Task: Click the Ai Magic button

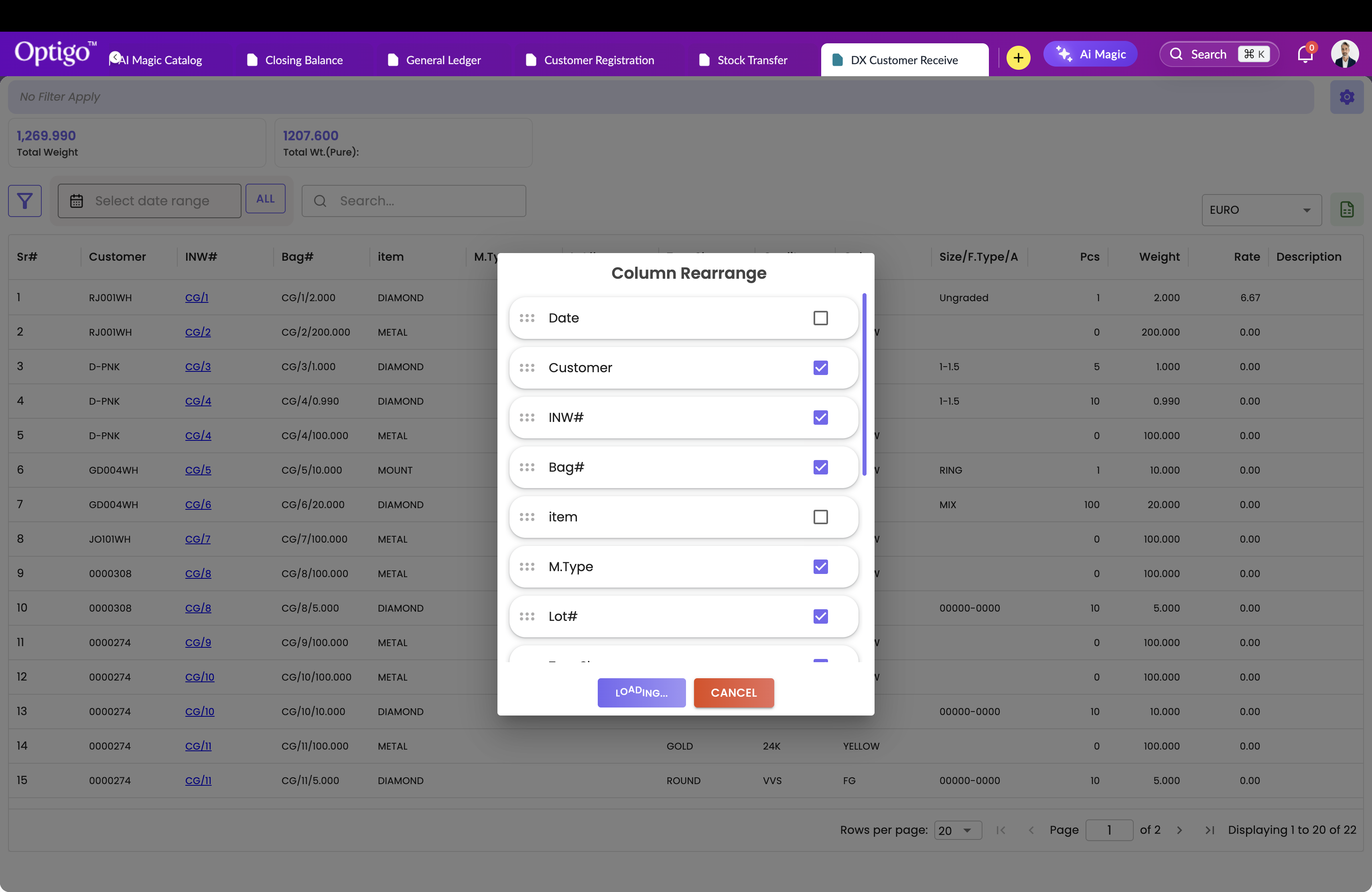Action: 1090,54
